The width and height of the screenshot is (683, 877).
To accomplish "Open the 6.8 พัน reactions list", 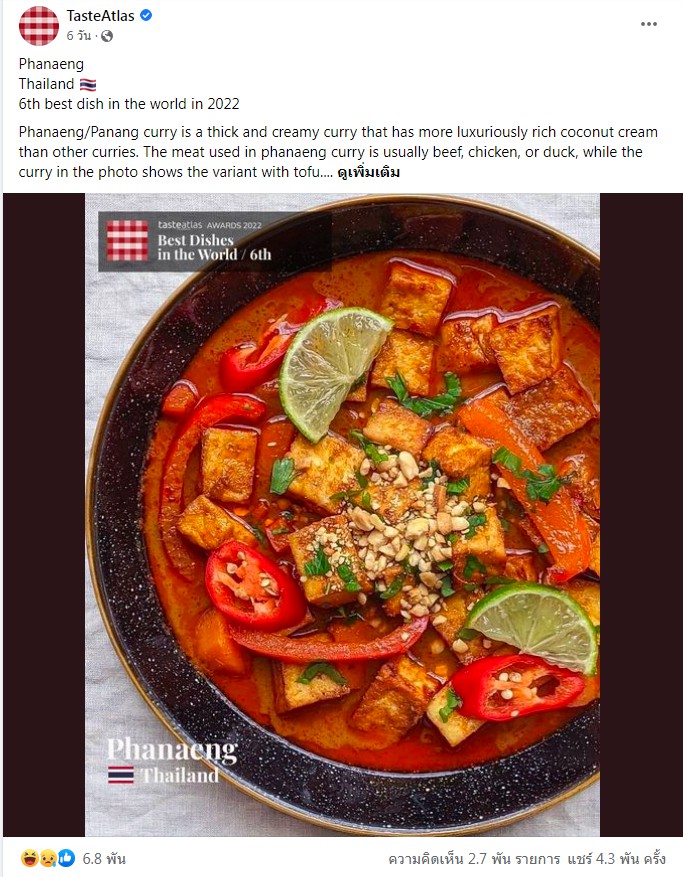I will pyautogui.click(x=104, y=859).
